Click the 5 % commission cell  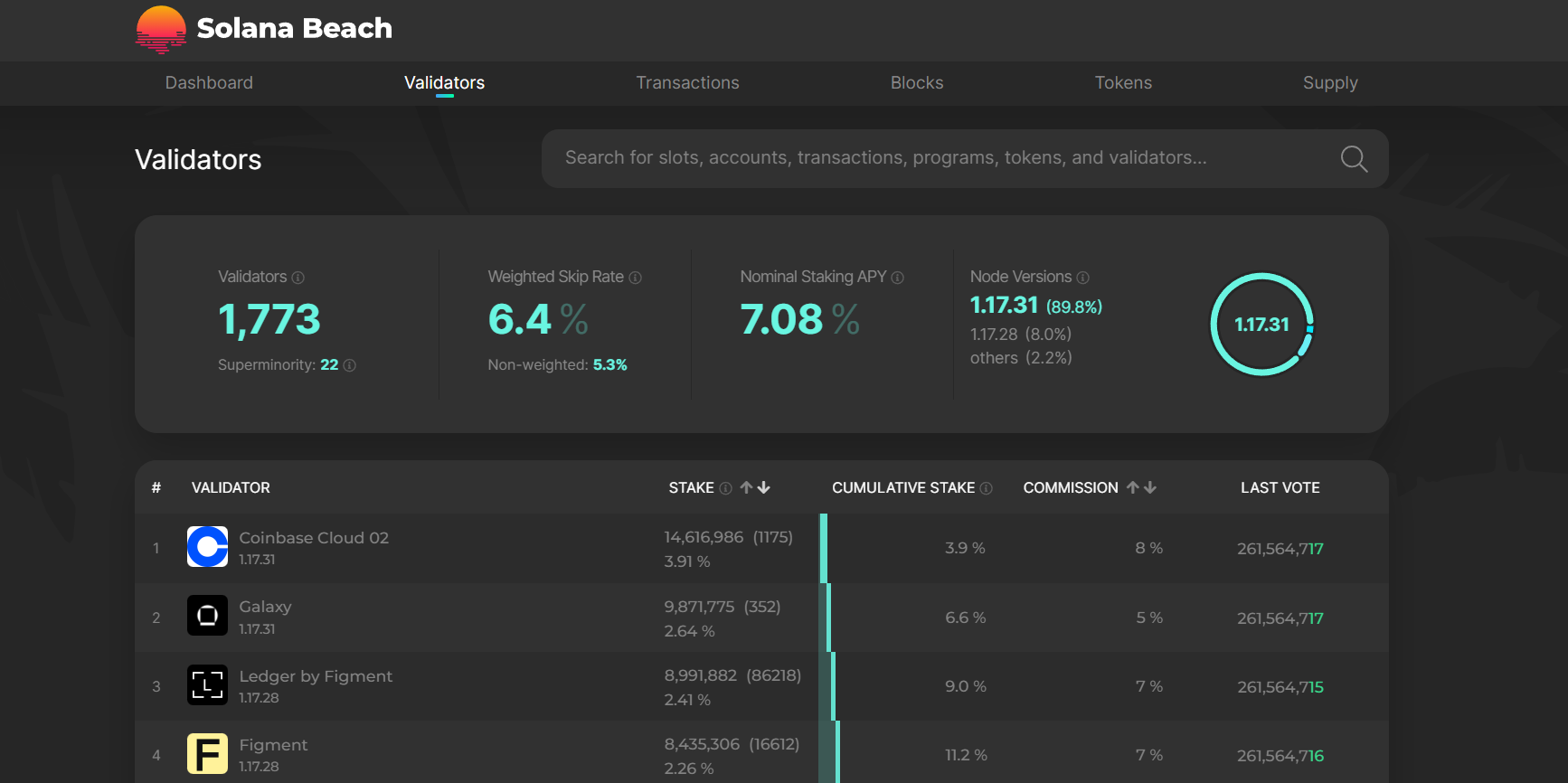pos(1149,618)
